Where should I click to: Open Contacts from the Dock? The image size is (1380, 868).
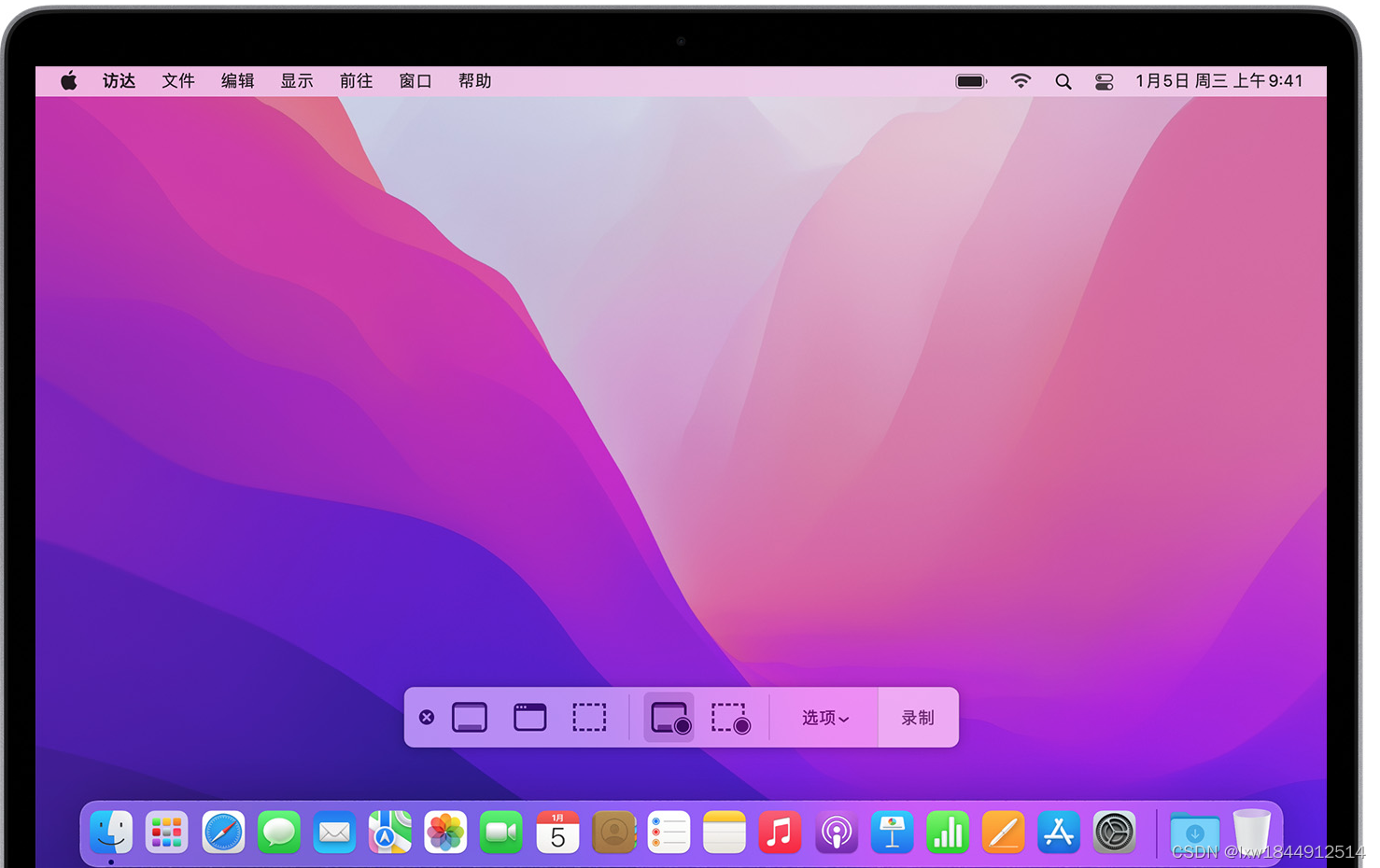tap(613, 832)
